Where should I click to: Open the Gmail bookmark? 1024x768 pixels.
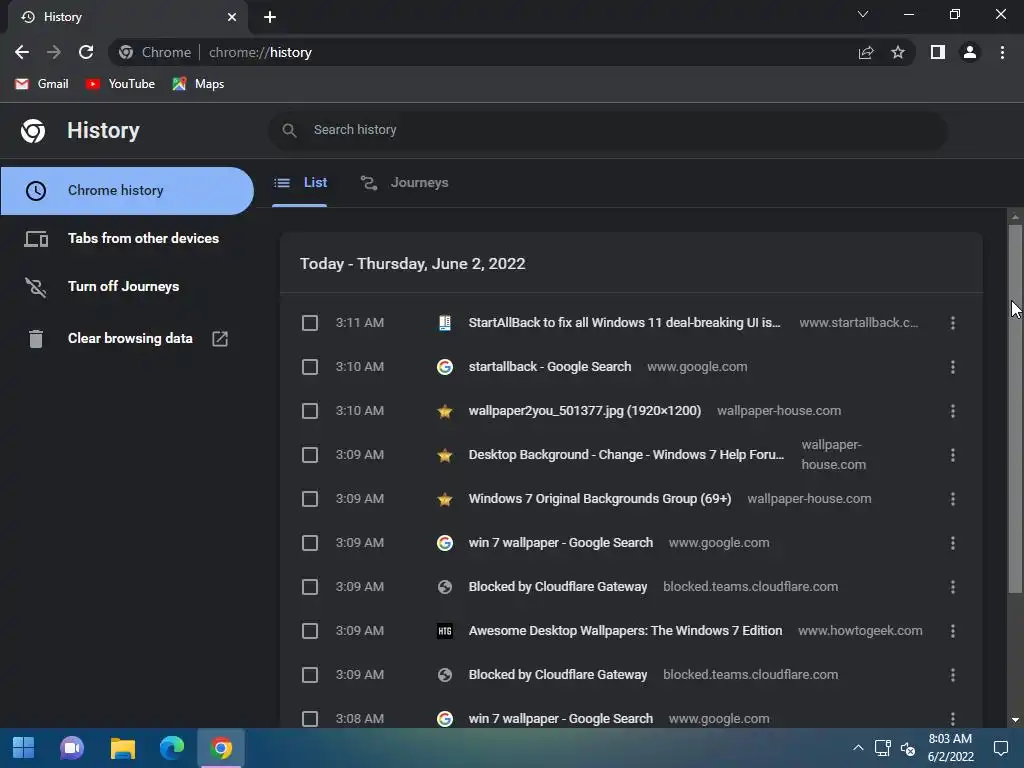pyautogui.click(x=42, y=84)
